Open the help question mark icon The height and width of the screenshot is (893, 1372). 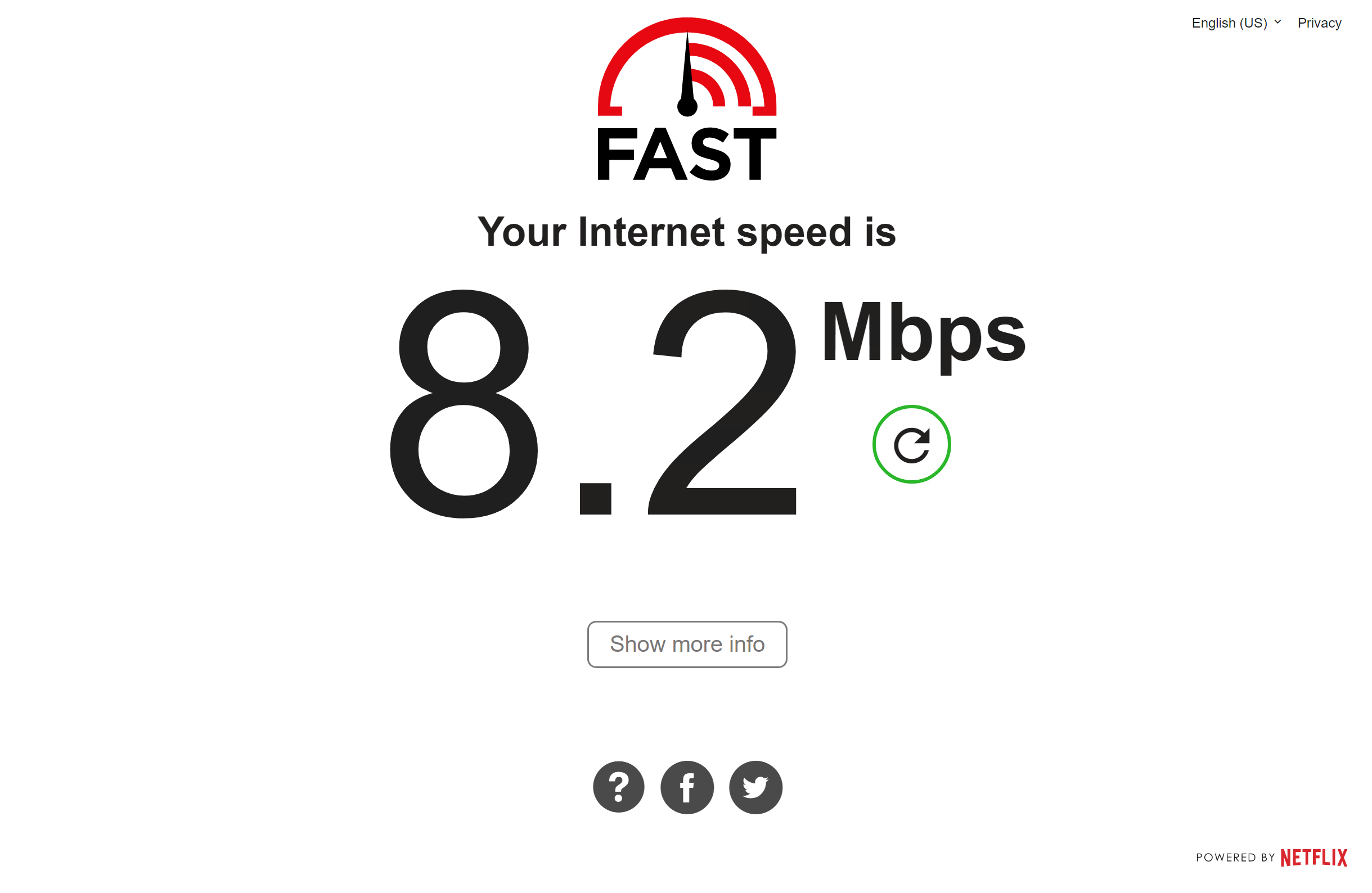(x=619, y=787)
